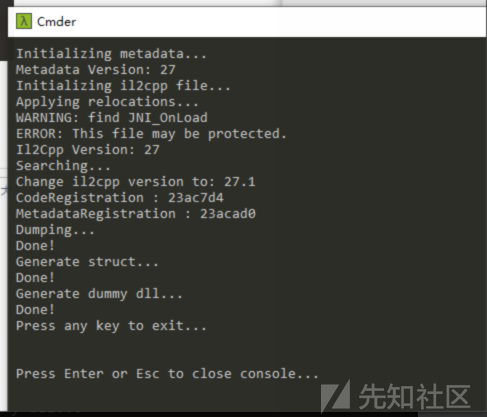Click the 'Searching...' console line
The height and width of the screenshot is (417, 487).
pyautogui.click(x=63, y=166)
